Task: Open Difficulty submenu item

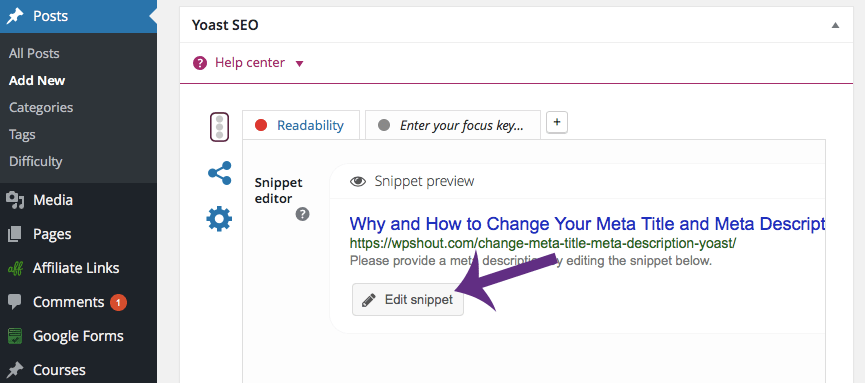Action: coord(35,162)
